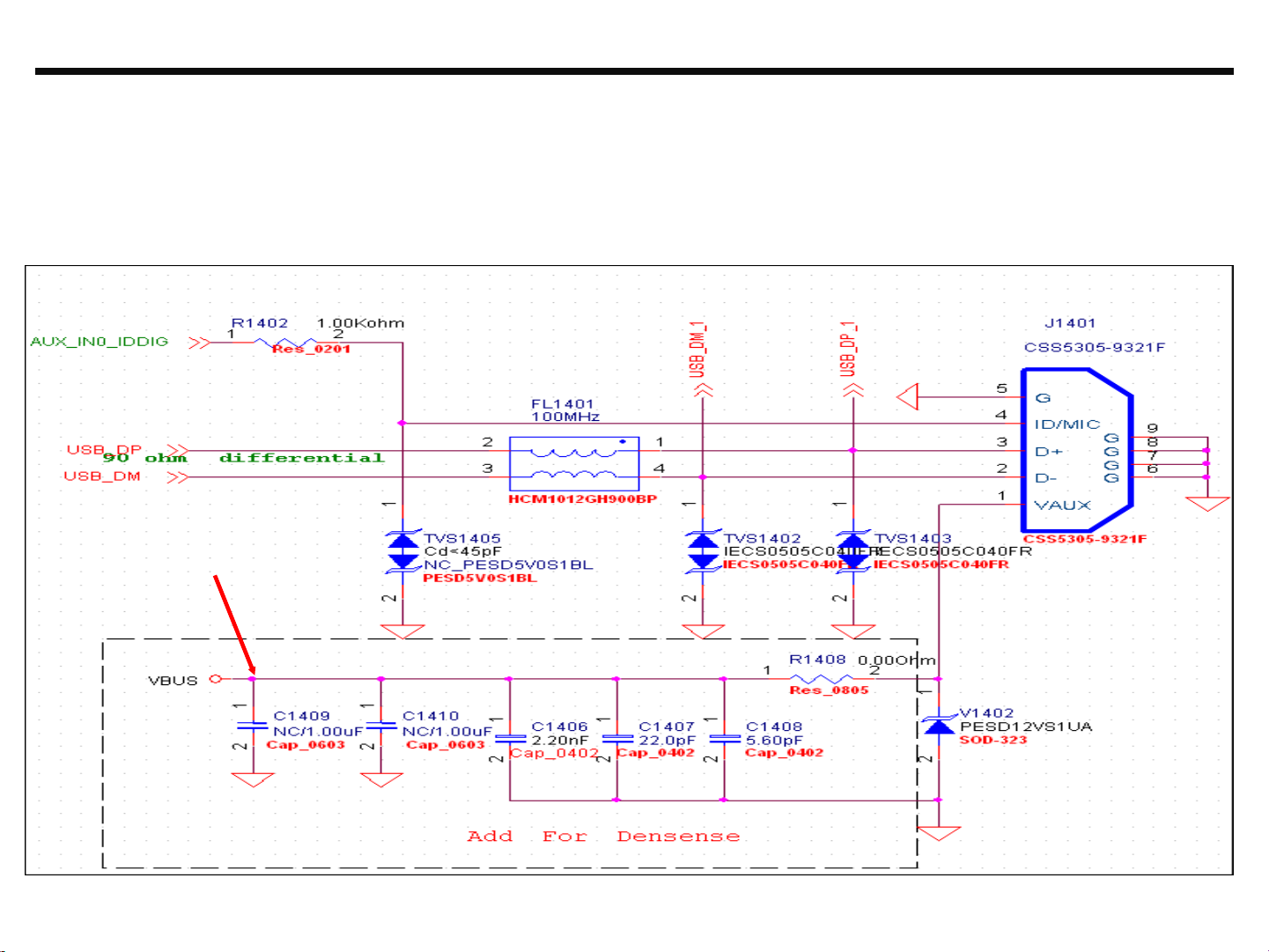Select the "90 ohm differential" annotation

(x=244, y=458)
